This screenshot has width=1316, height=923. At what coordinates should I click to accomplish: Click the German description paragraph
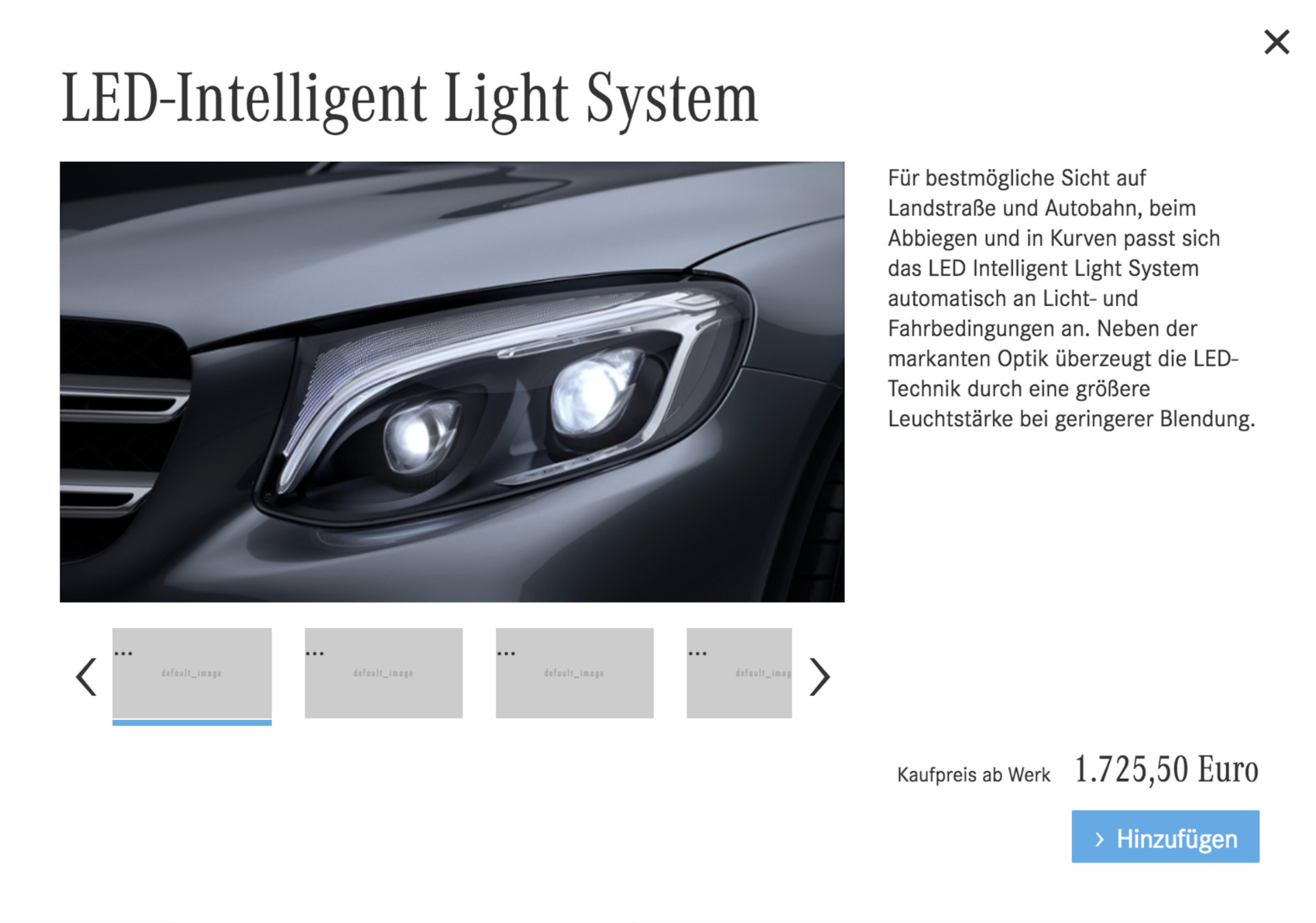click(x=1071, y=298)
